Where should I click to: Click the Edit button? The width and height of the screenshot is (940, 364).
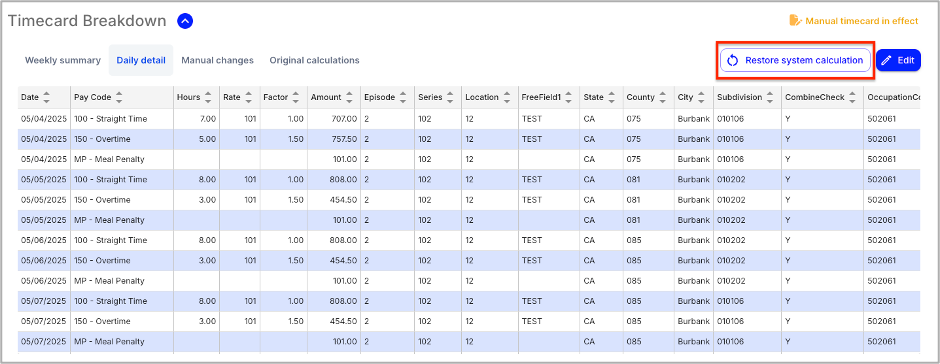coord(898,60)
